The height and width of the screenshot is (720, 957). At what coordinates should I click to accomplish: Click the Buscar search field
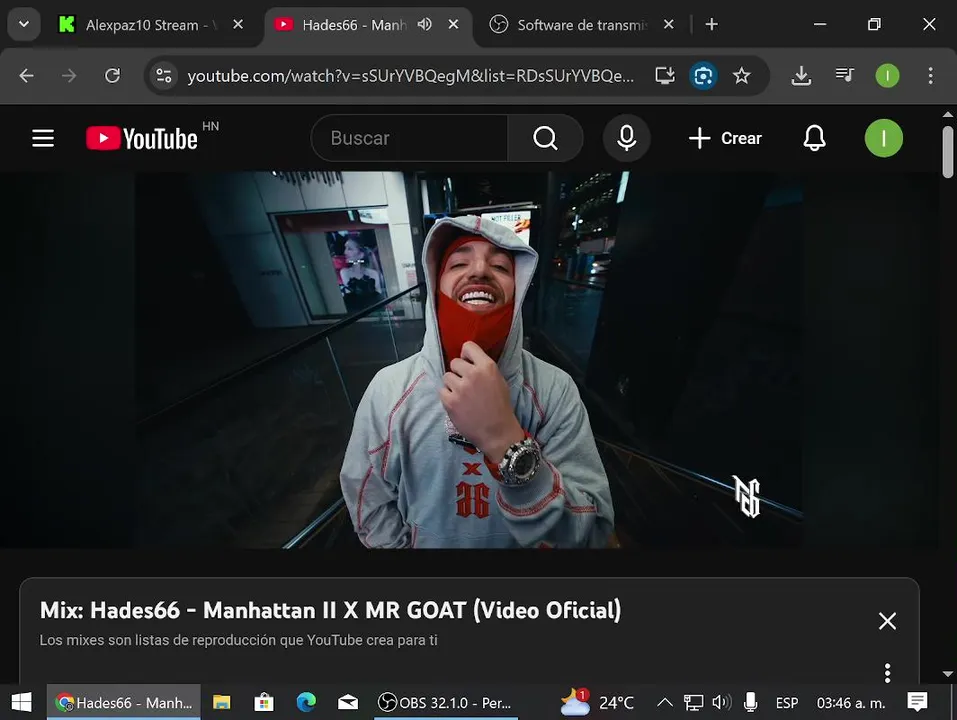(x=409, y=139)
